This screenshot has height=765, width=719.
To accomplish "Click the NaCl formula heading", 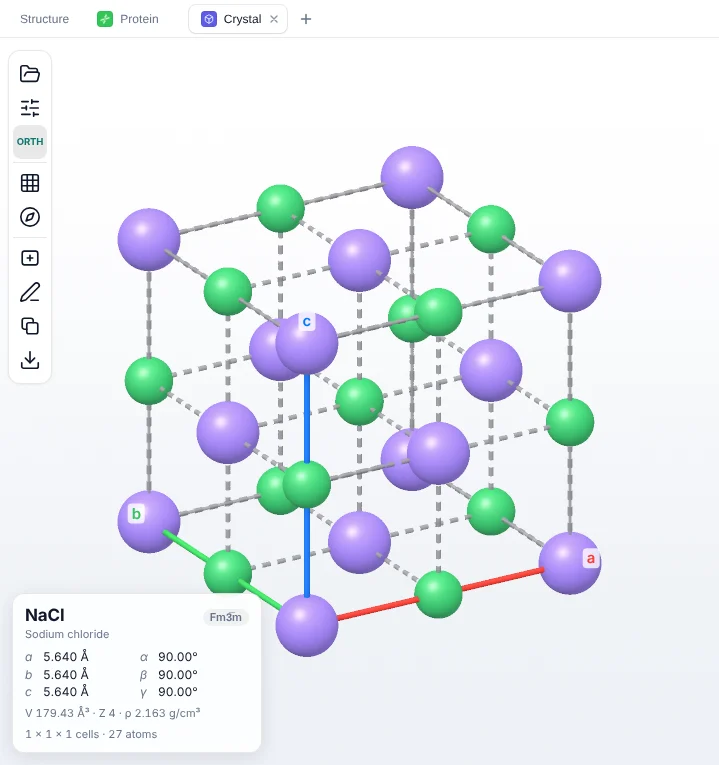I will tap(45, 615).
